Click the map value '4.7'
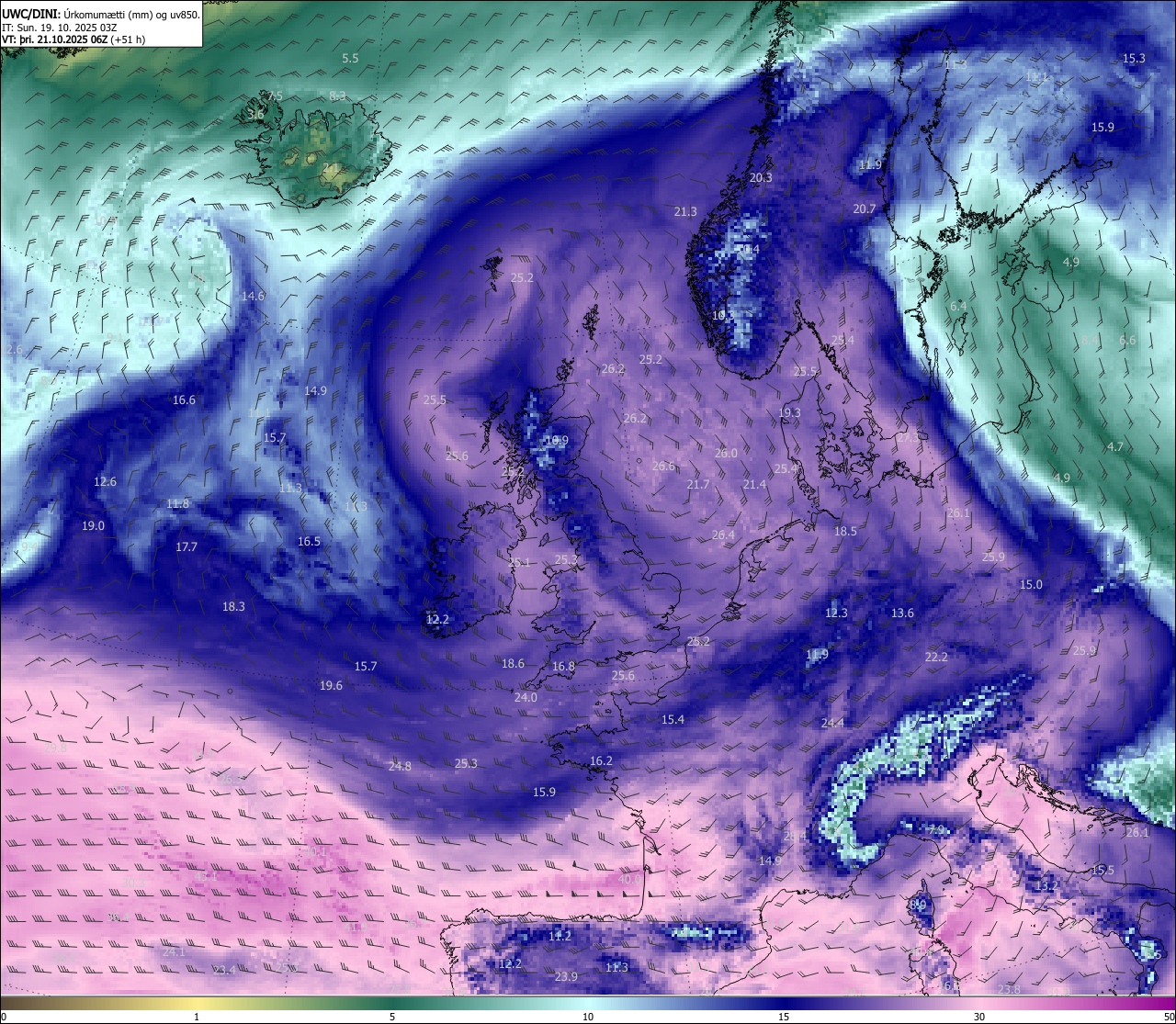 pyautogui.click(x=1114, y=447)
